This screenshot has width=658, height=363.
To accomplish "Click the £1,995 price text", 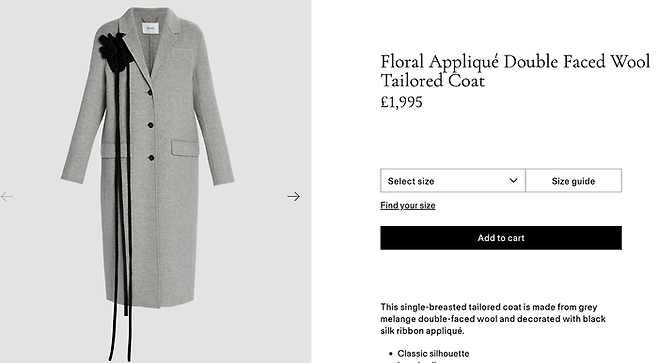I will tap(401, 102).
